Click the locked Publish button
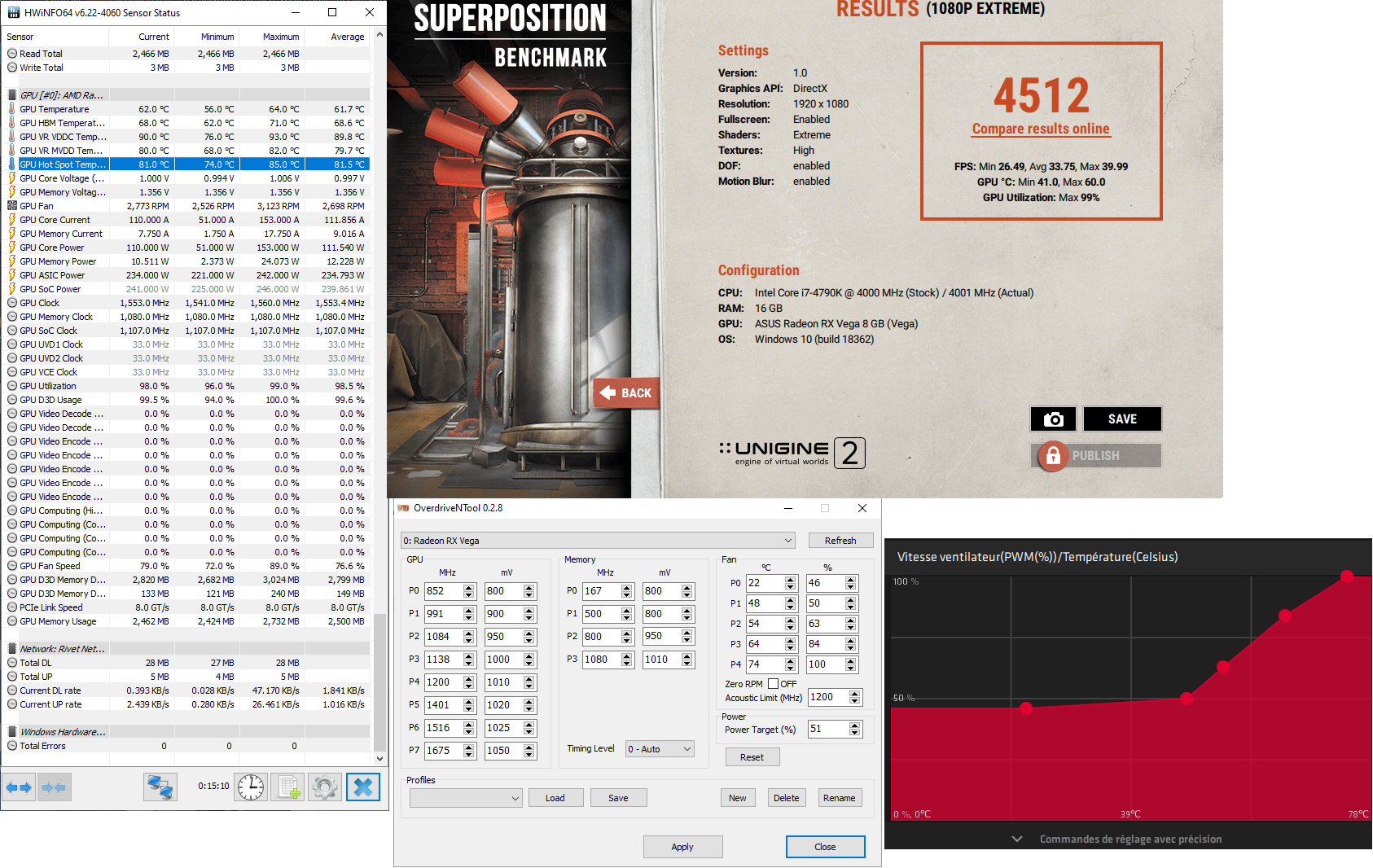Viewport: 1373px width, 868px height. tap(1095, 456)
